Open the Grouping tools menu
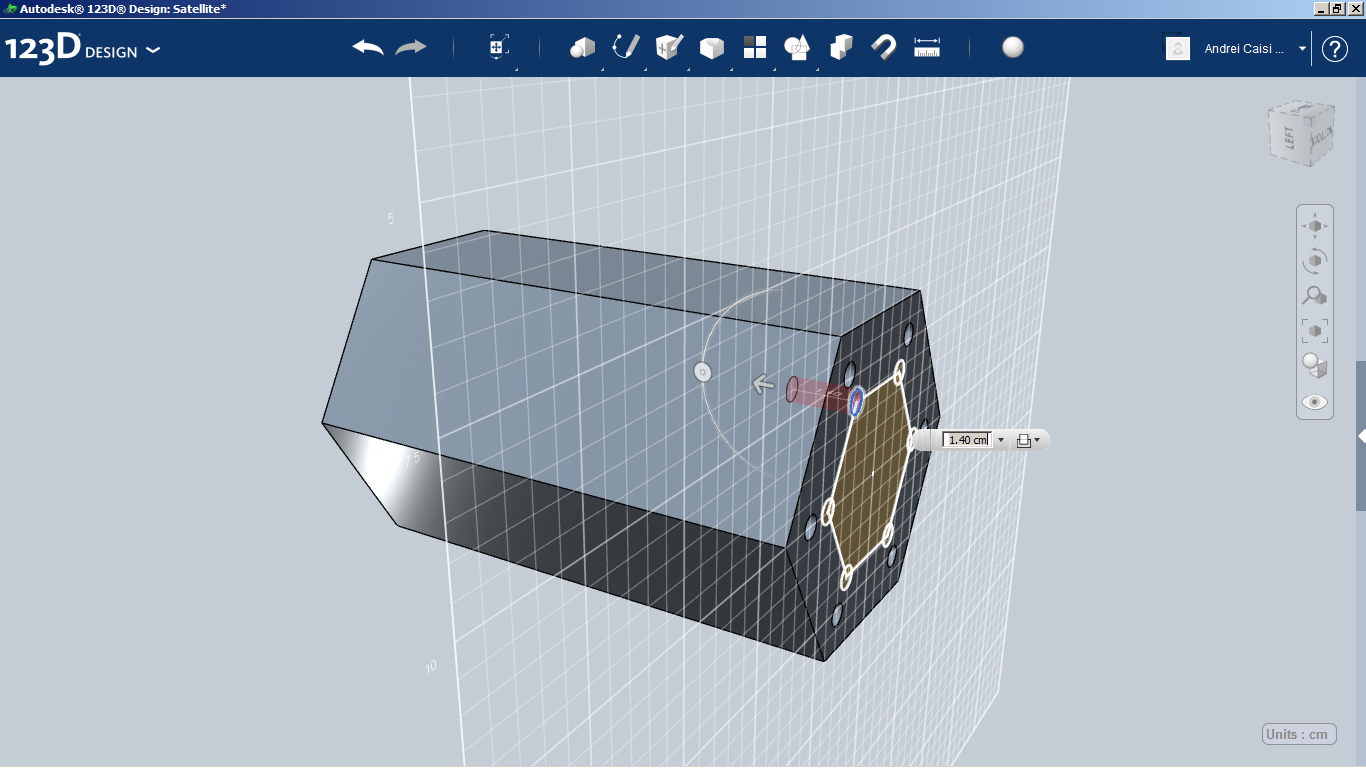The width and height of the screenshot is (1366, 768). coord(798,47)
